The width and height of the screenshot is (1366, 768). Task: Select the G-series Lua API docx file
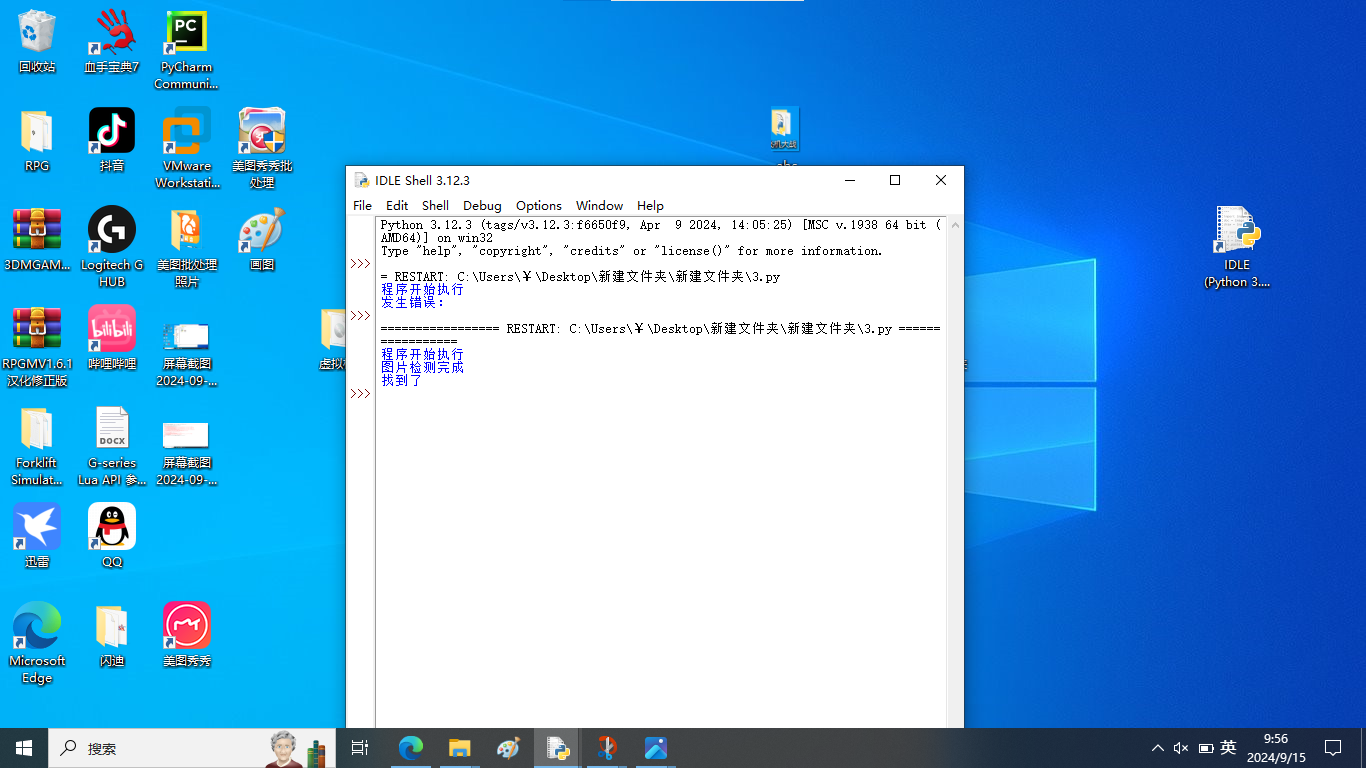point(112,446)
